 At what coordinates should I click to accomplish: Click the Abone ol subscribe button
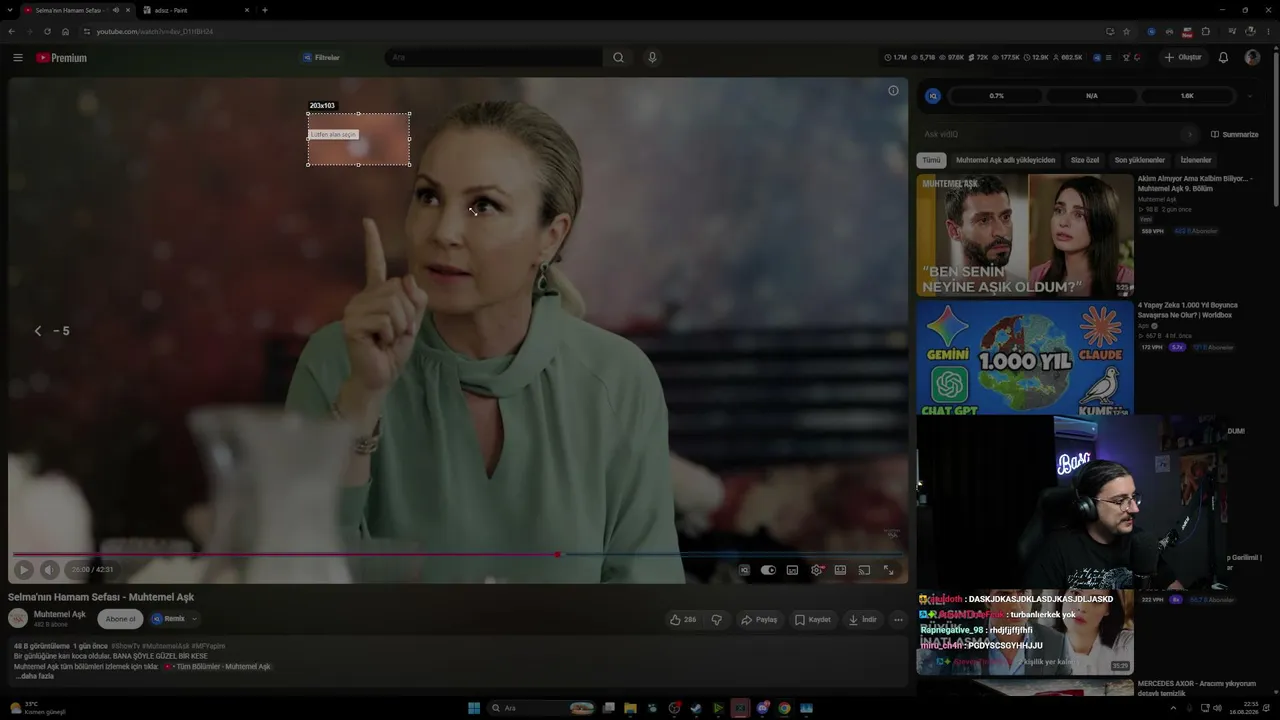(x=120, y=619)
